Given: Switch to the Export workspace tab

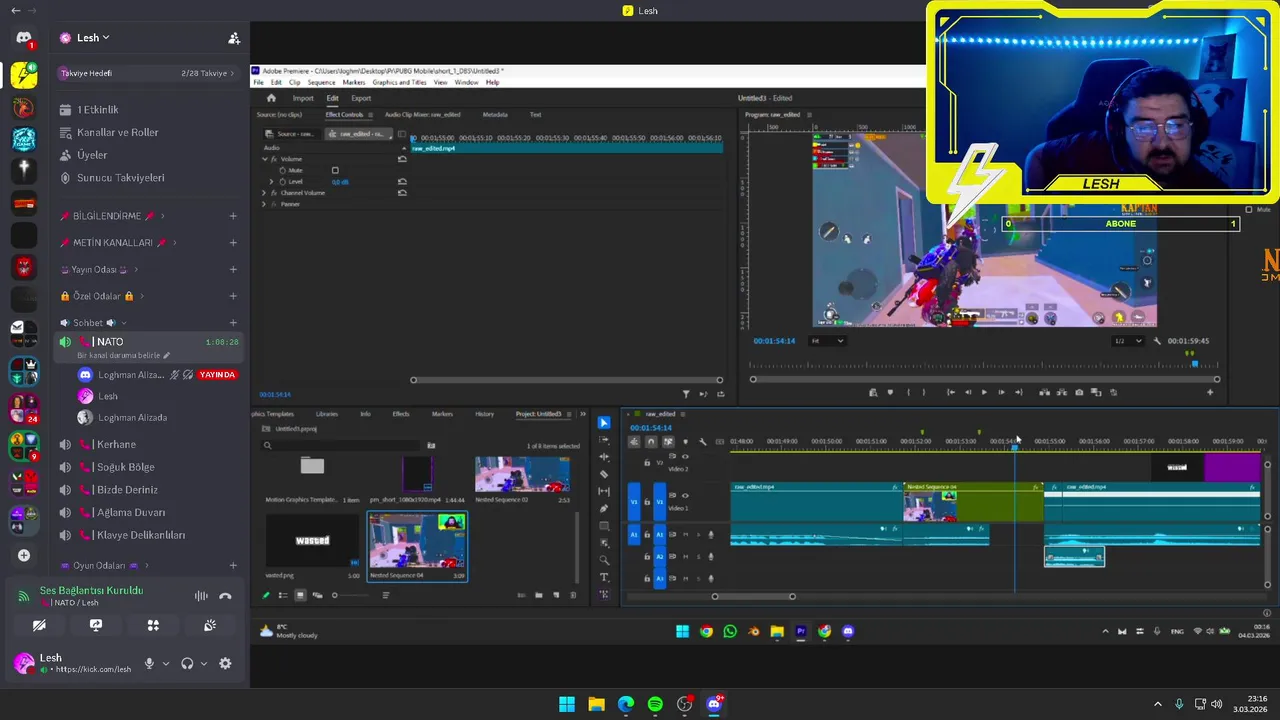Looking at the screenshot, I should (361, 98).
